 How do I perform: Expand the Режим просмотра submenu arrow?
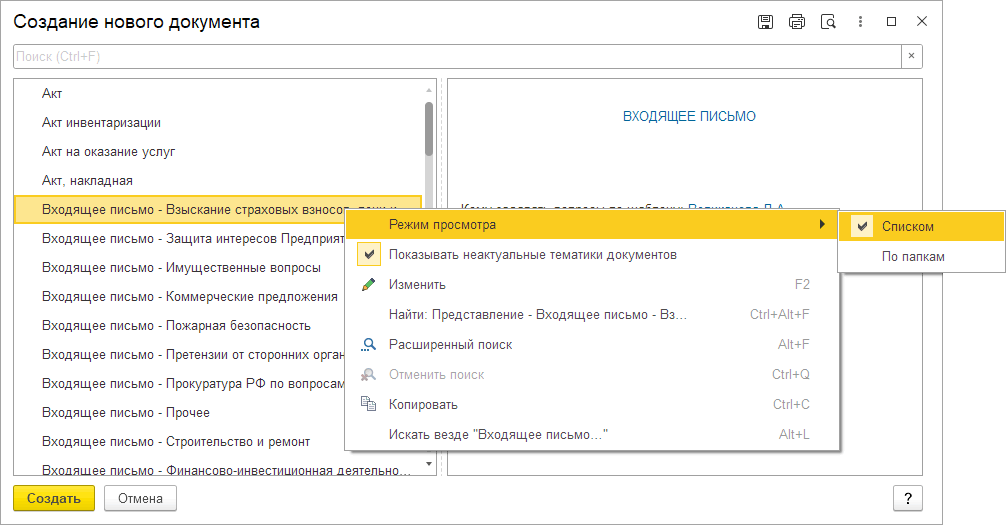822,224
